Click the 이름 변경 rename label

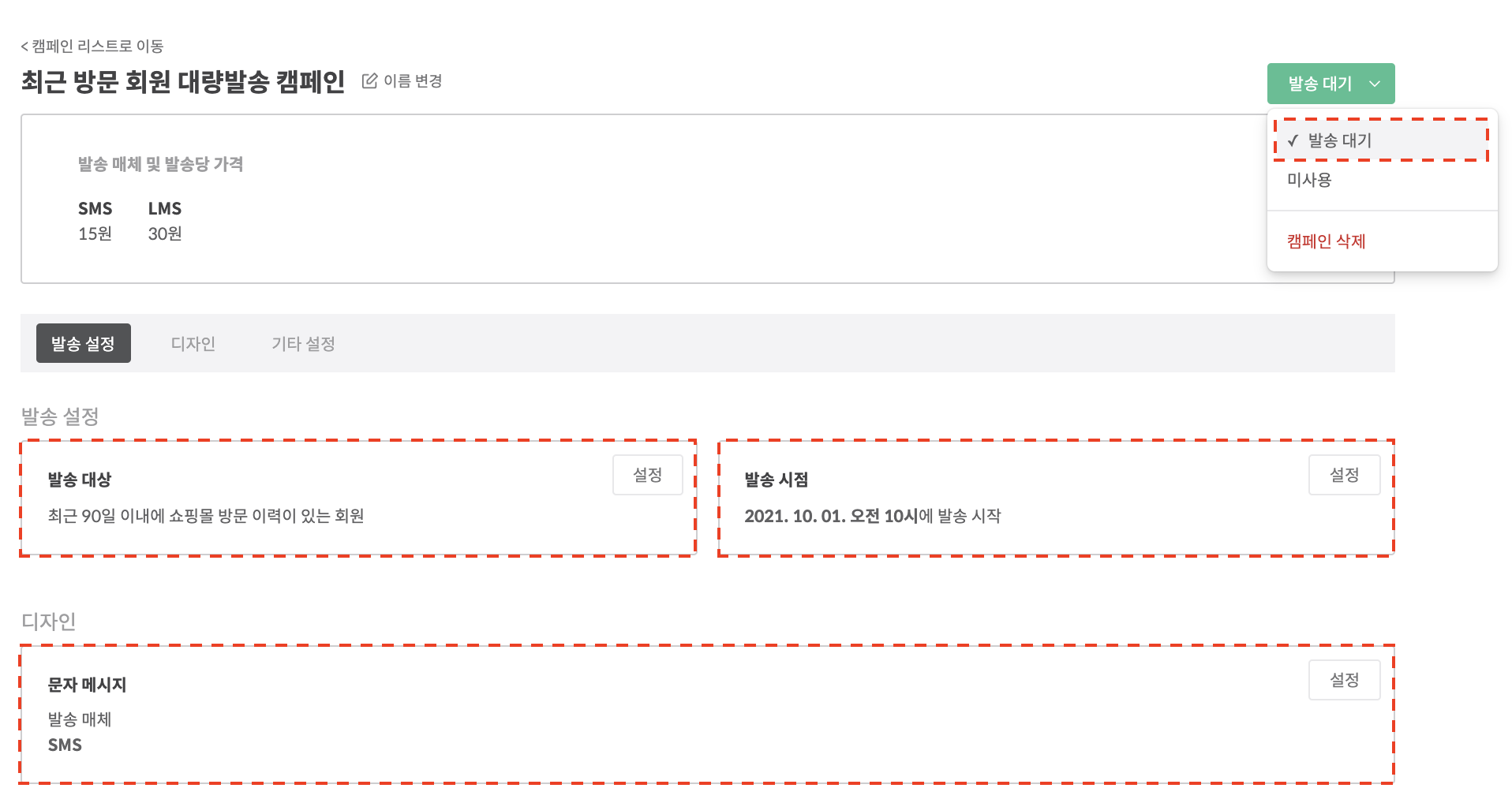pos(413,81)
